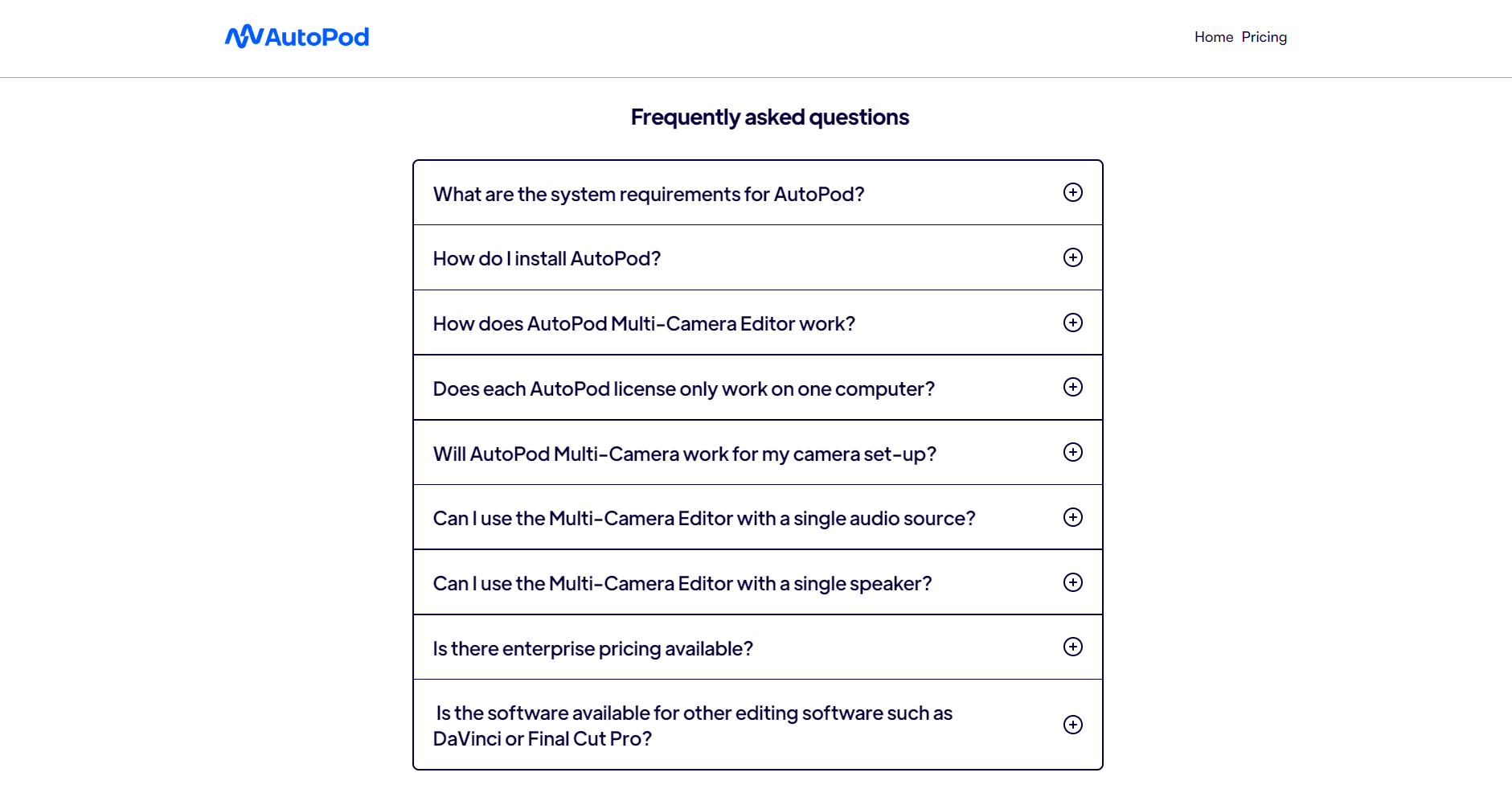
Task: Expand 'What are the system requirements for AutoPod?'
Action: pyautogui.click(x=648, y=195)
